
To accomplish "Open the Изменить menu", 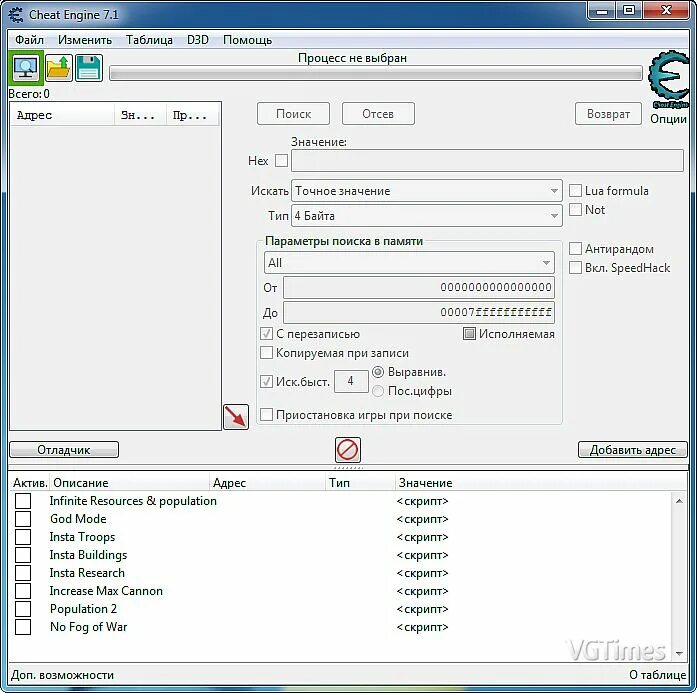I will (85, 40).
